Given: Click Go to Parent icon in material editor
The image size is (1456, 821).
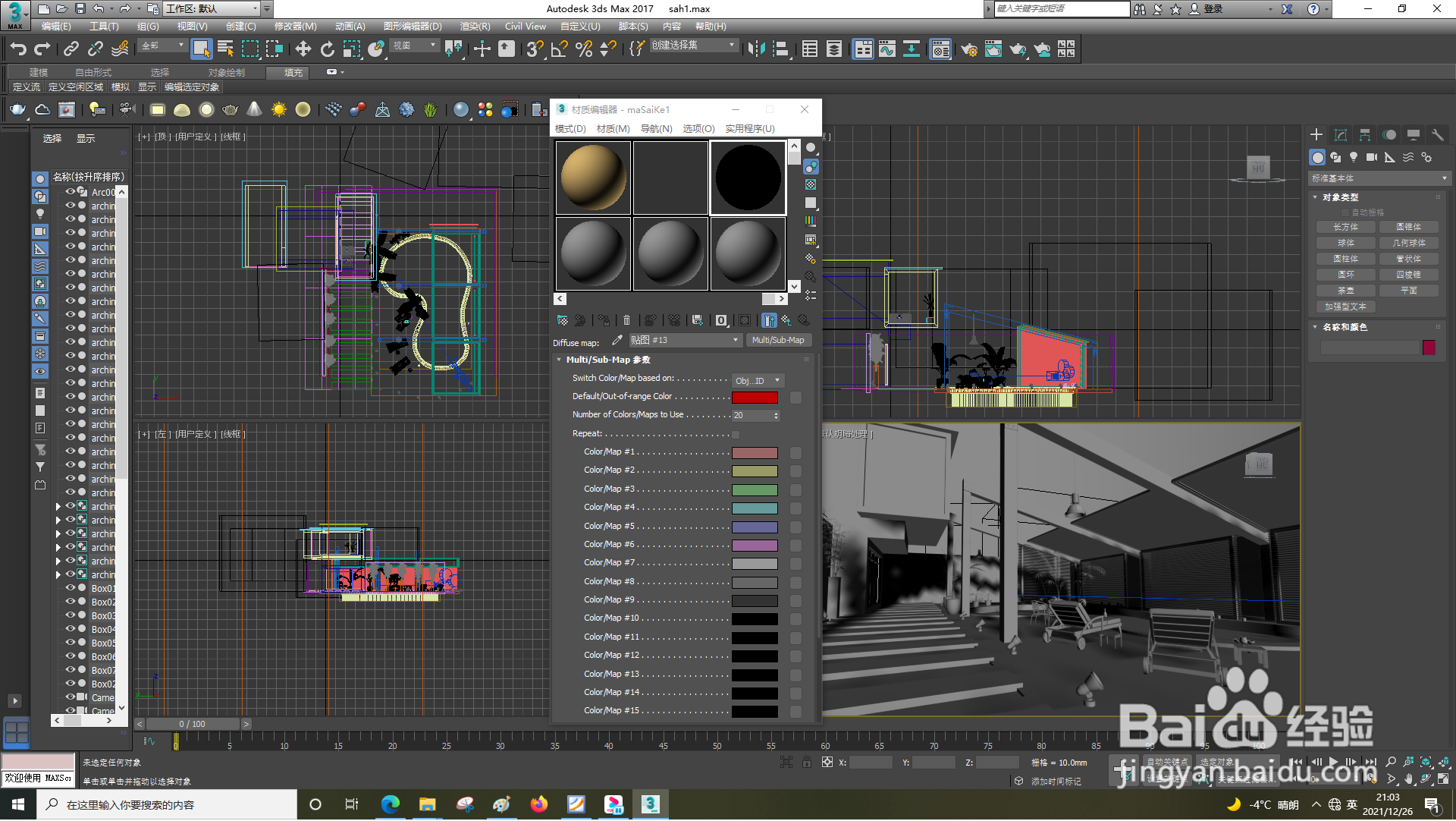Looking at the screenshot, I should tap(786, 320).
